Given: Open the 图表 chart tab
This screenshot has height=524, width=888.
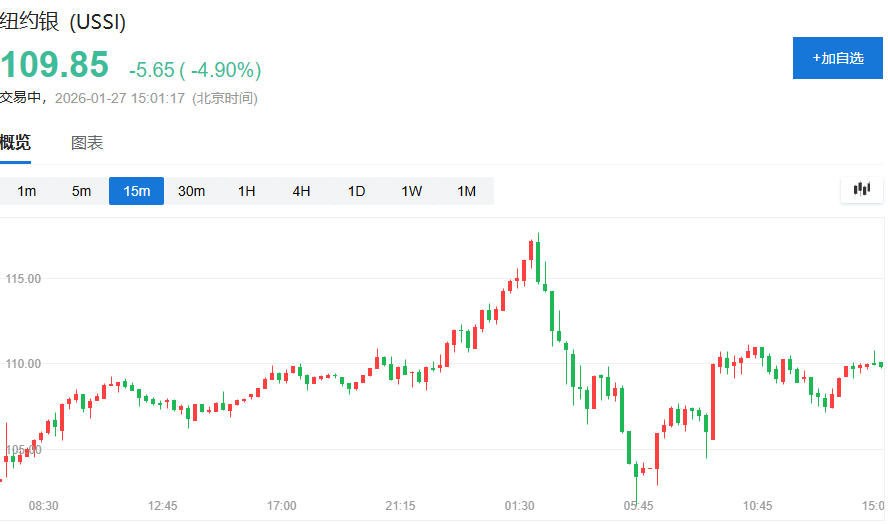Looking at the screenshot, I should [87, 143].
